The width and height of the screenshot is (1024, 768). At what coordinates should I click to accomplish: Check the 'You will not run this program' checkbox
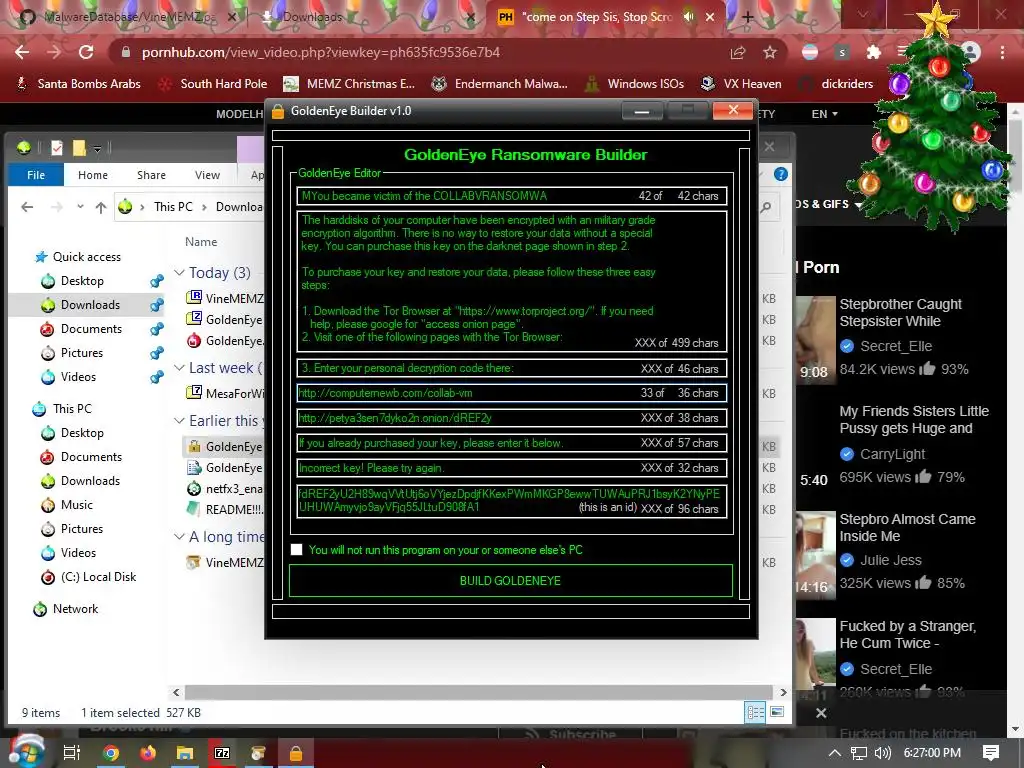point(296,550)
